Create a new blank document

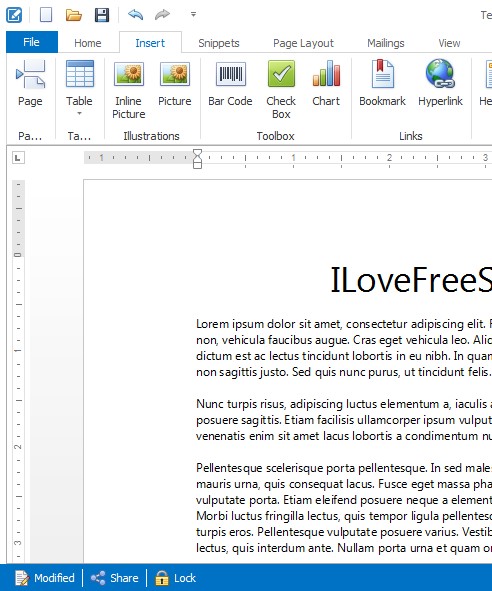(x=46, y=15)
